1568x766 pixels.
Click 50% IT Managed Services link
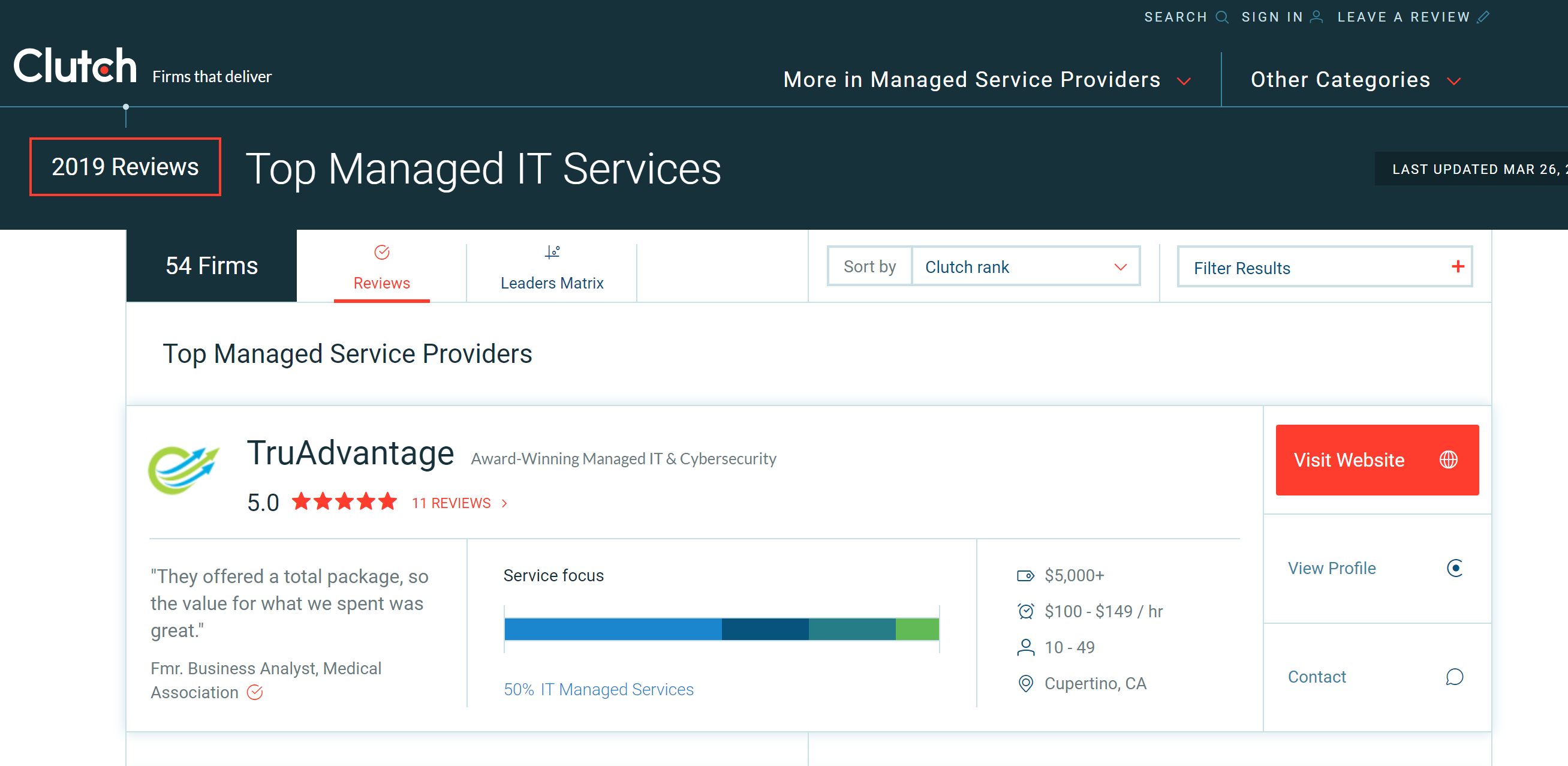pos(598,689)
